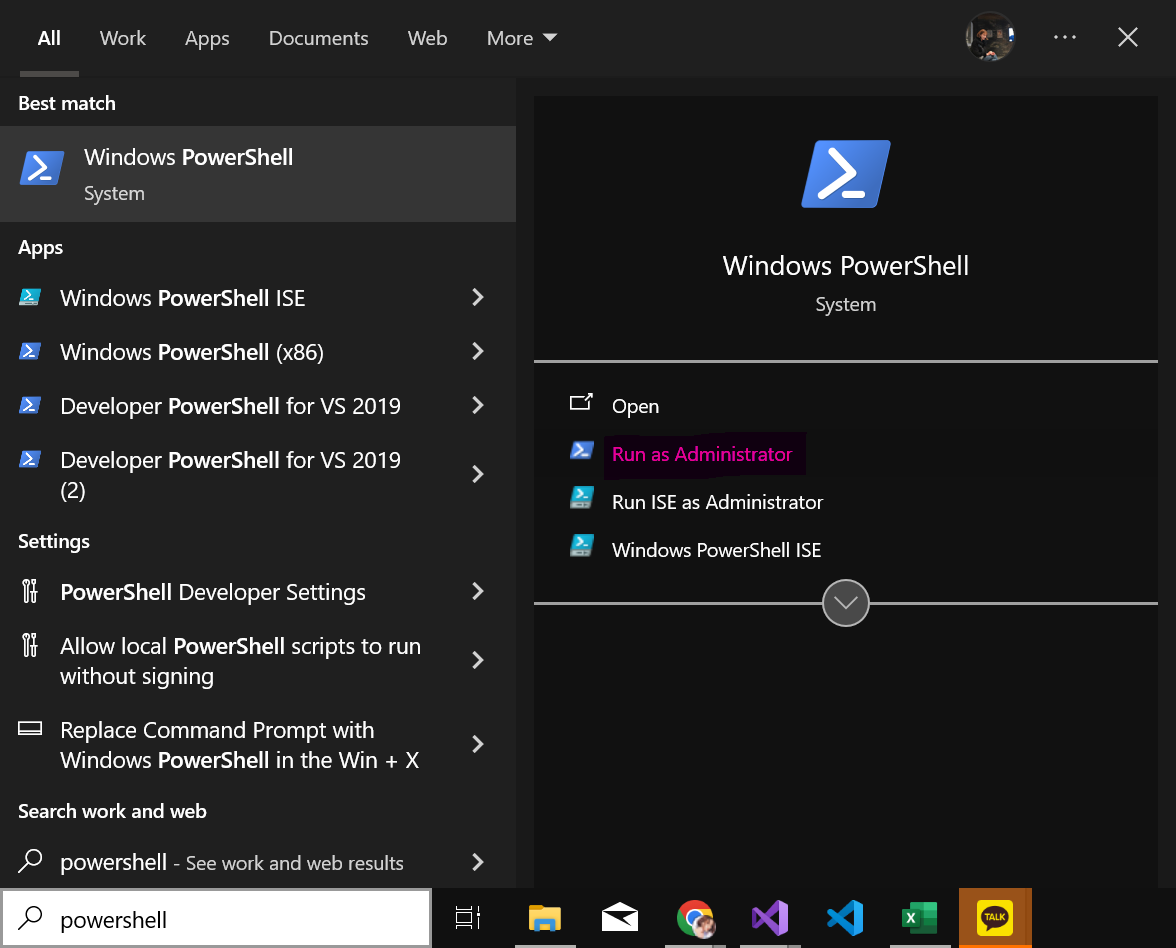1176x948 pixels.
Task: Expand Allow local PowerShell scripts arrow
Action: [x=478, y=660]
